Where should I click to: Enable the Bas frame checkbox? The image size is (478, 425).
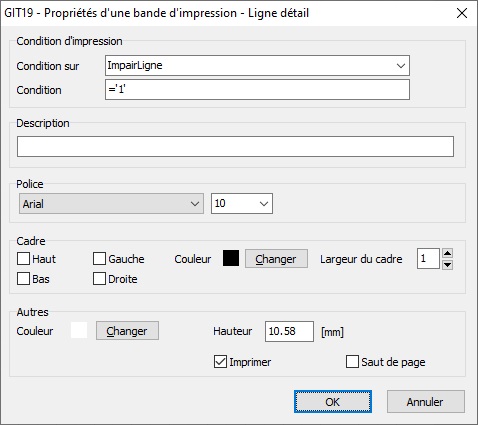click(x=23, y=279)
